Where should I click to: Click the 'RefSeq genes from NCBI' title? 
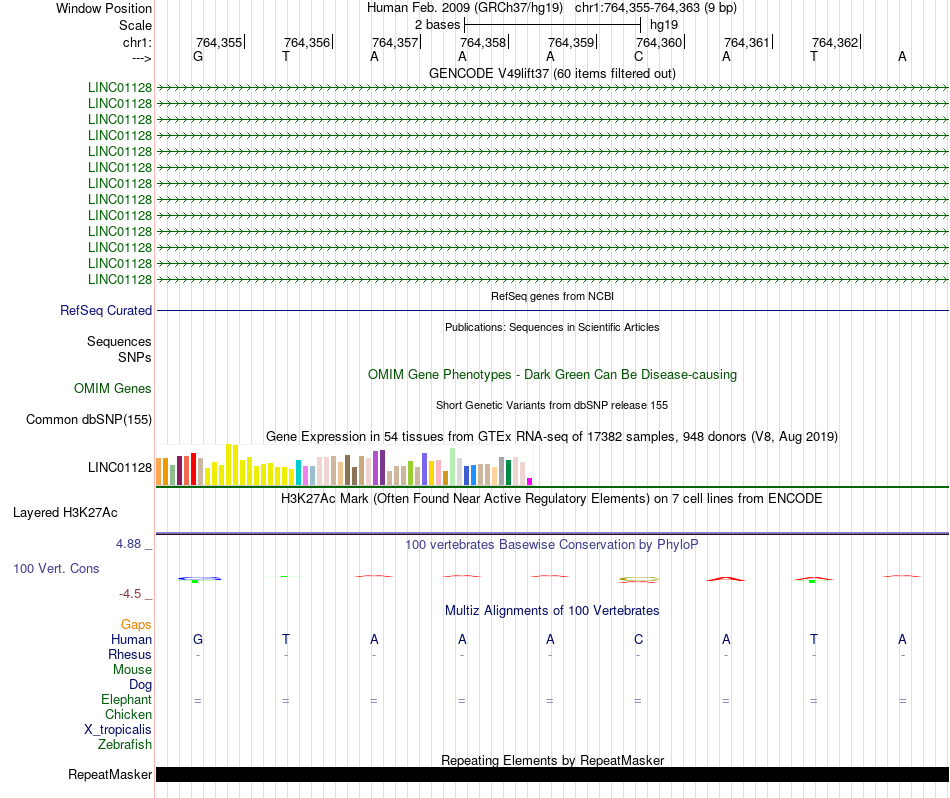pos(552,296)
